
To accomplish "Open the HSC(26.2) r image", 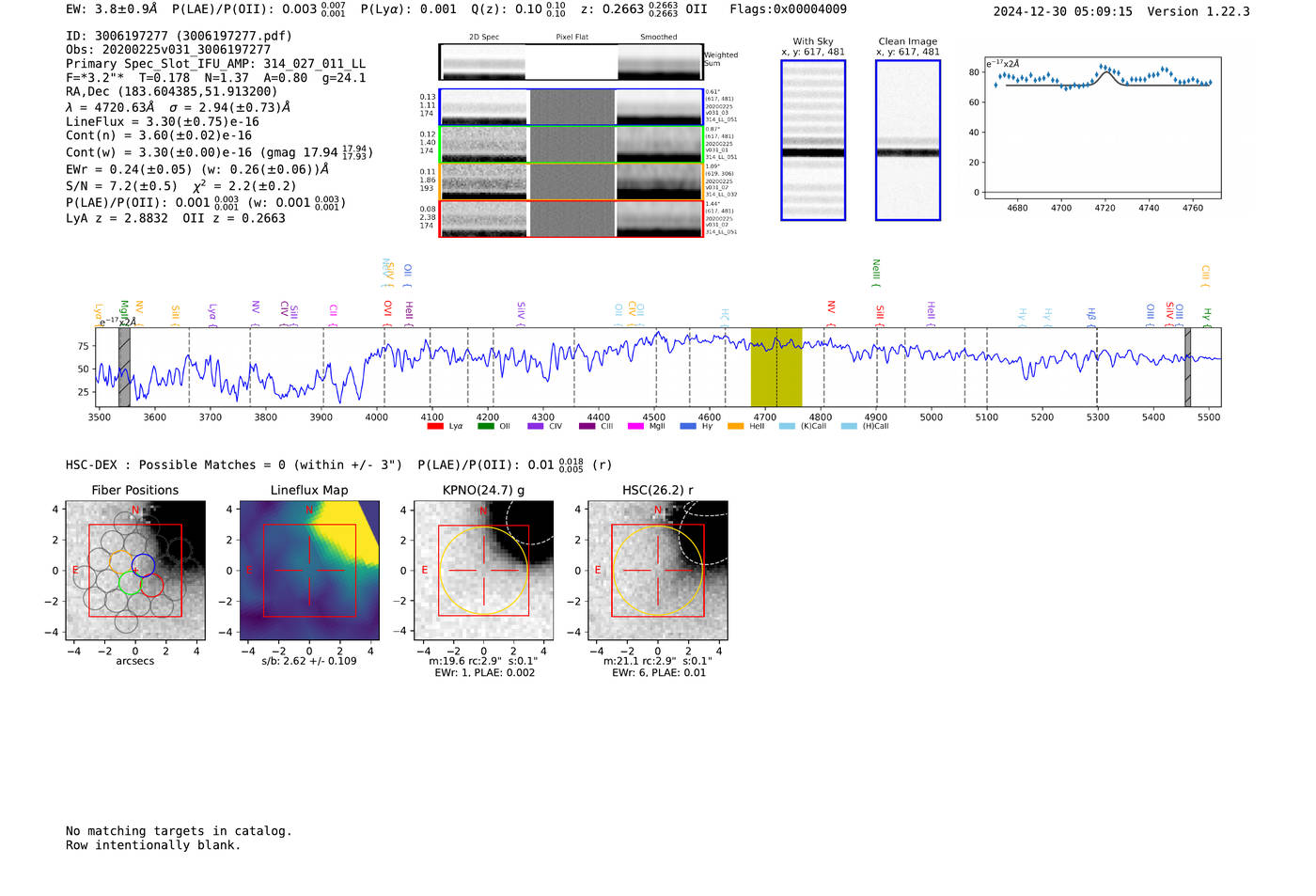I will pos(658,571).
